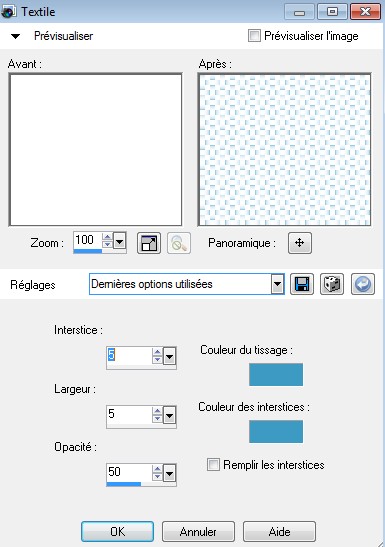Click the Annuler button
385x547 pixels.
coord(198,531)
